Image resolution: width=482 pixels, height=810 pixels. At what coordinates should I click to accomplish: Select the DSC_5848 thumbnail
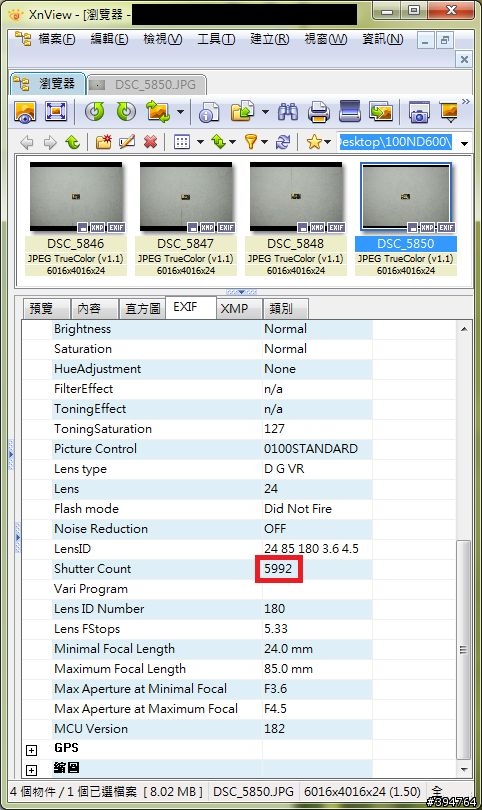pyautogui.click(x=296, y=219)
